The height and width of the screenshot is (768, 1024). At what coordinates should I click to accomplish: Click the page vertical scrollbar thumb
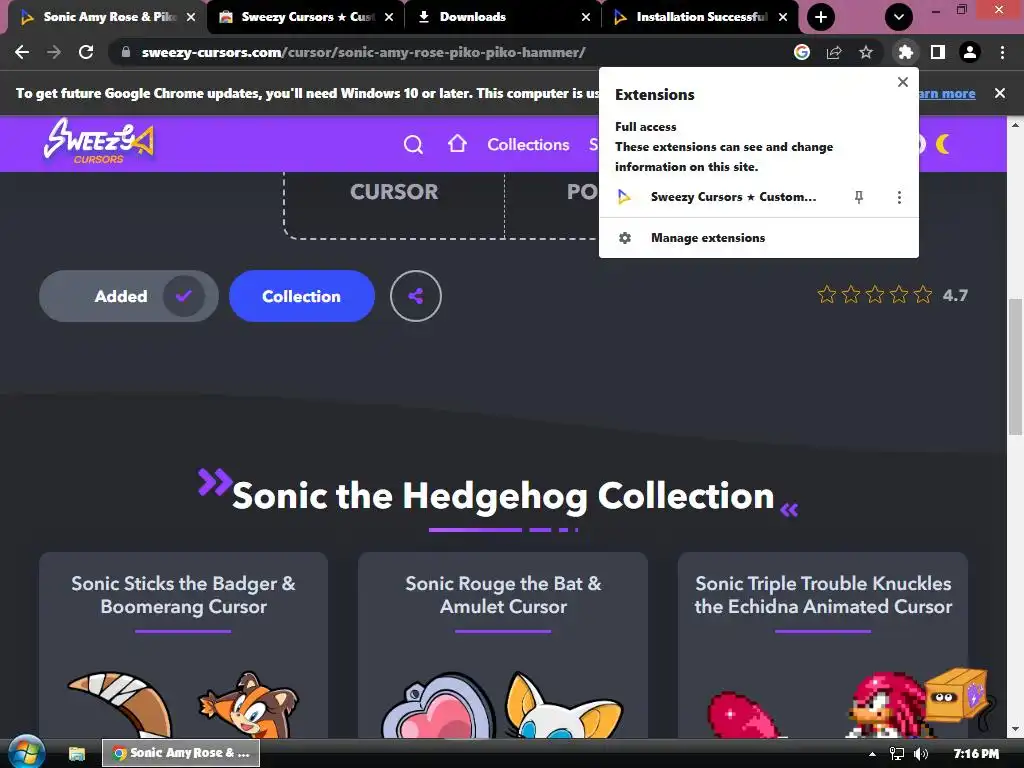pos(1015,366)
